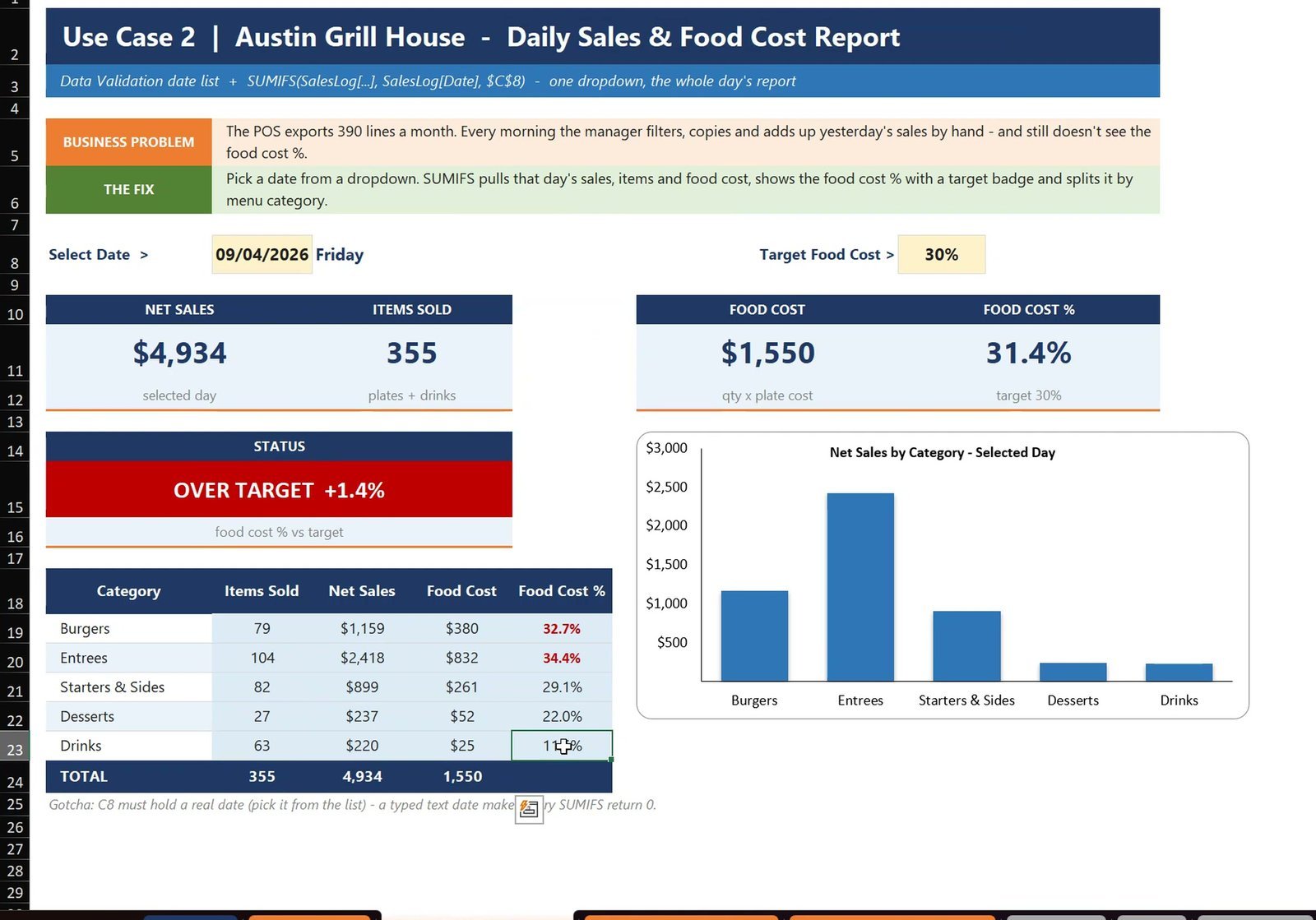Select Drinks net sales $220 cell
The image size is (1316, 920).
click(362, 746)
